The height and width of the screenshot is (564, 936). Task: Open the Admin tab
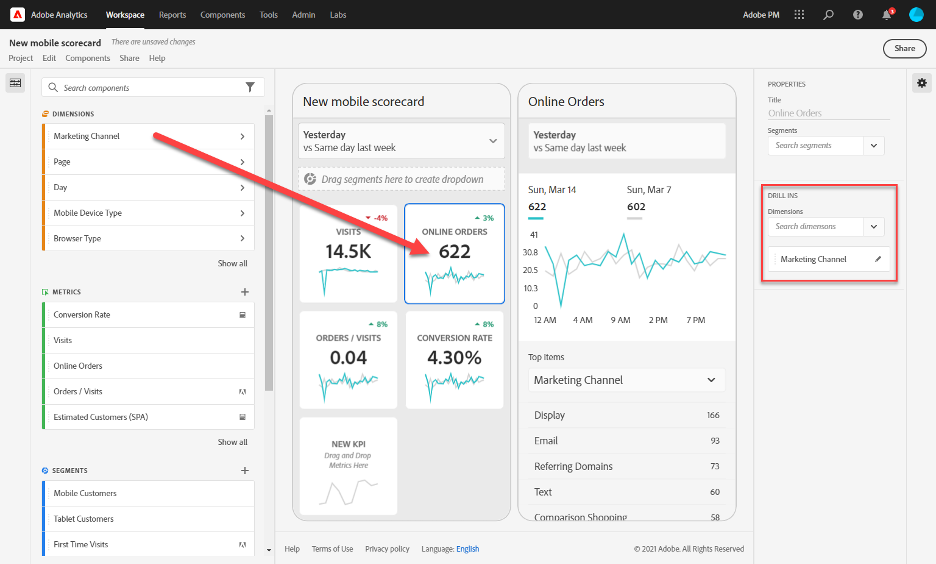click(303, 15)
